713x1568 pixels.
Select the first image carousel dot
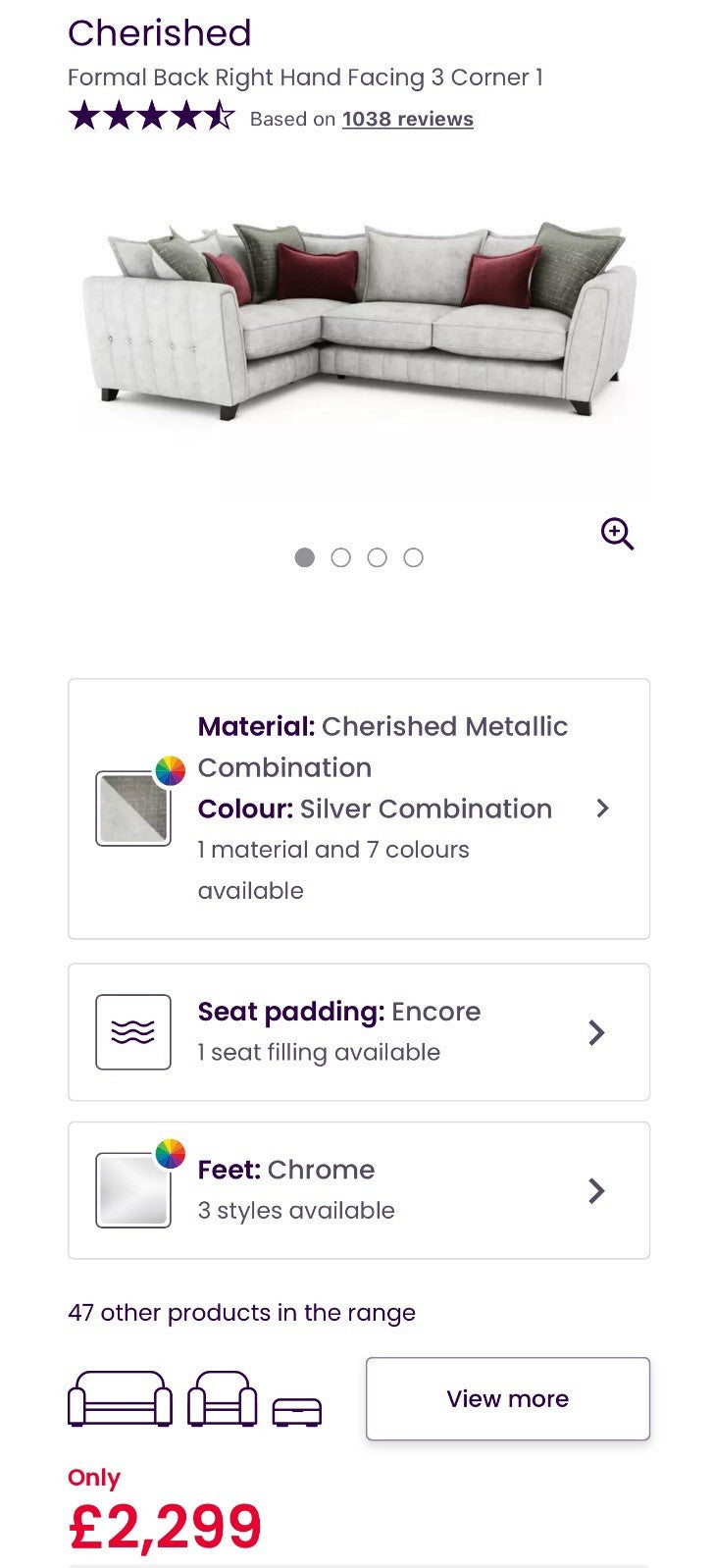pos(305,557)
